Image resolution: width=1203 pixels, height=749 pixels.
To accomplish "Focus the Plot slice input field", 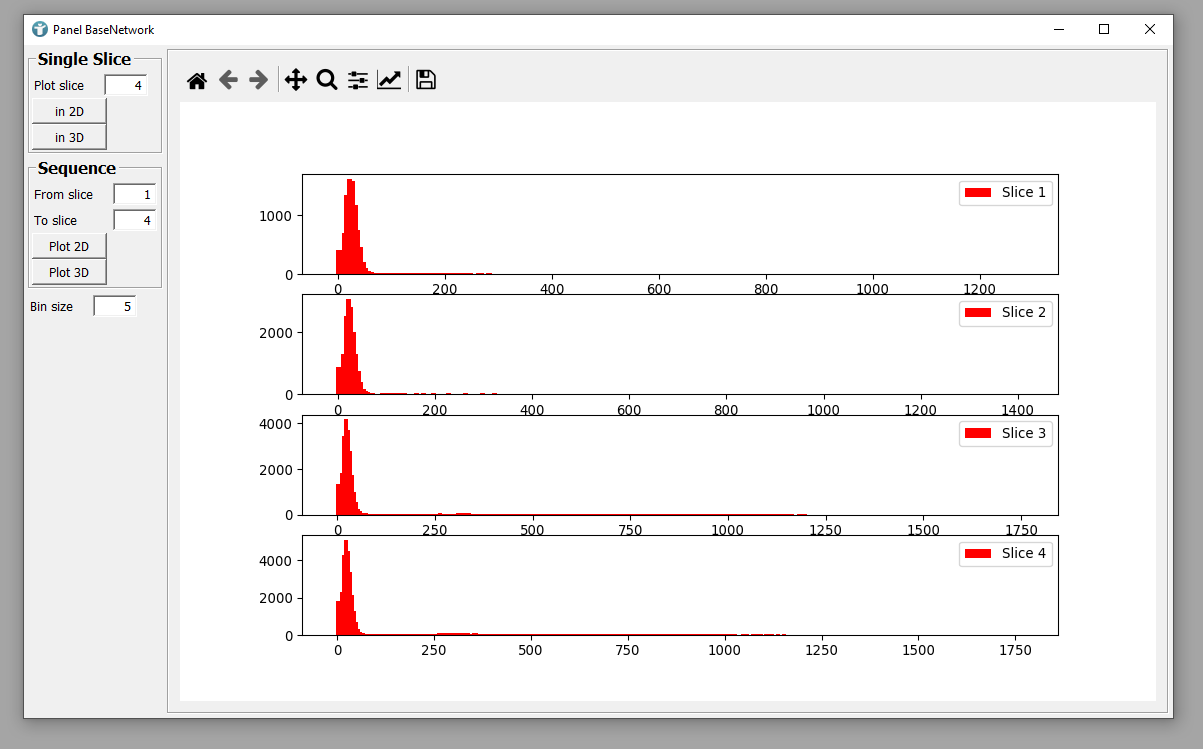I will point(126,86).
